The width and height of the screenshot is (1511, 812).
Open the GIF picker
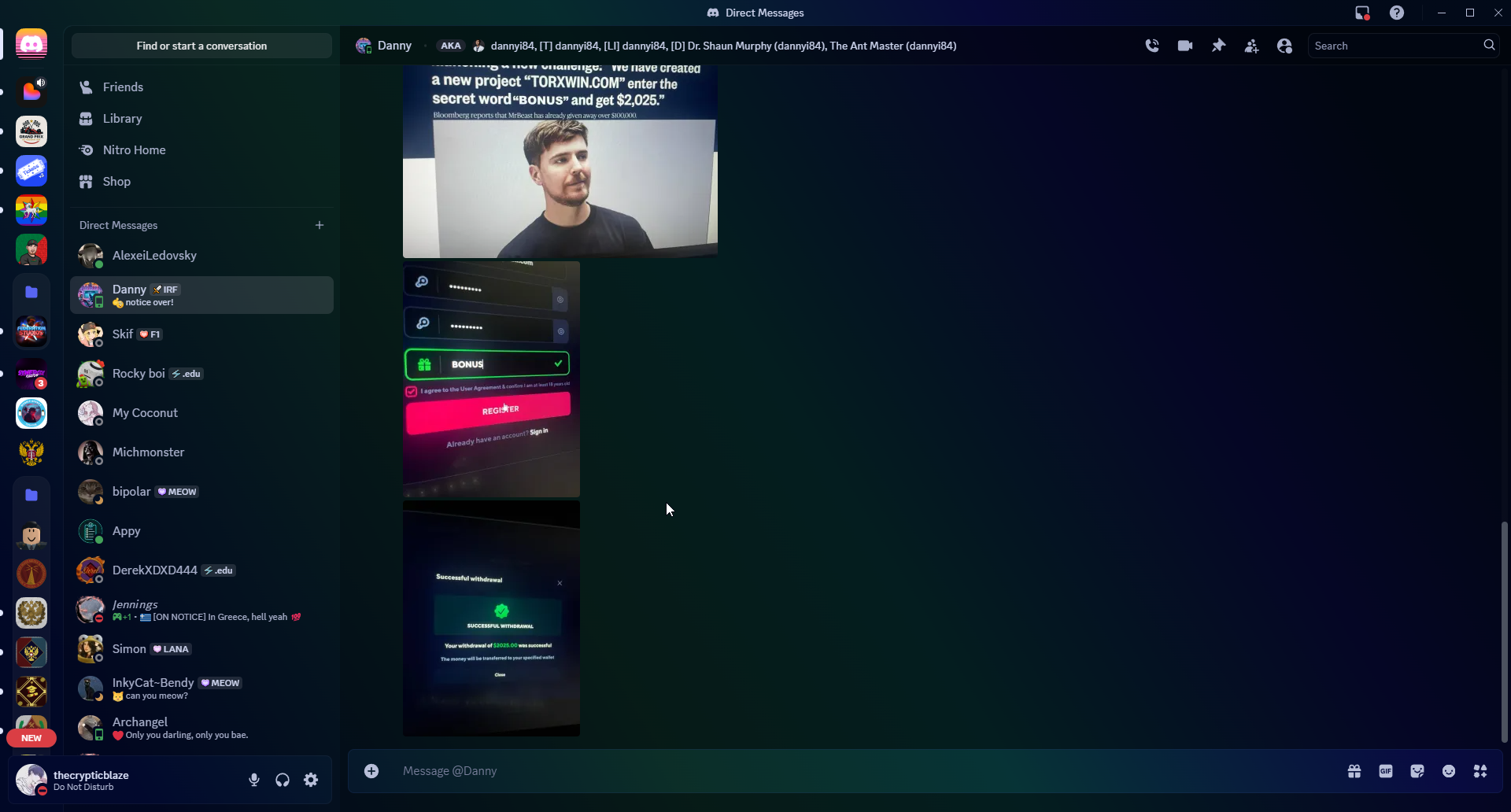(x=1386, y=771)
